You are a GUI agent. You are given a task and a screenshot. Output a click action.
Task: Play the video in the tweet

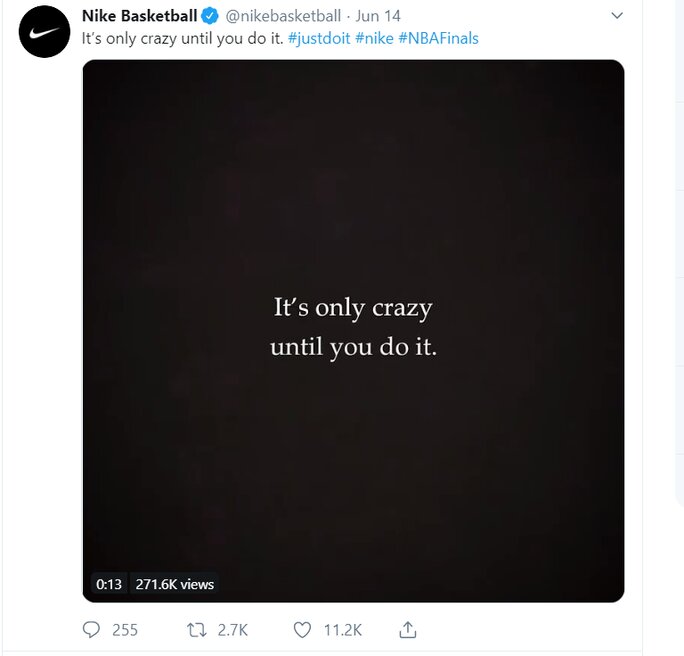click(353, 330)
